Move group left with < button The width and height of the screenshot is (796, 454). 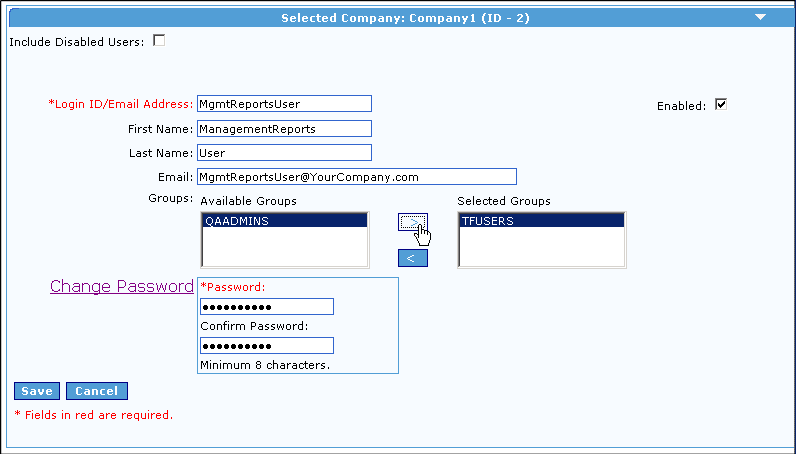(413, 258)
